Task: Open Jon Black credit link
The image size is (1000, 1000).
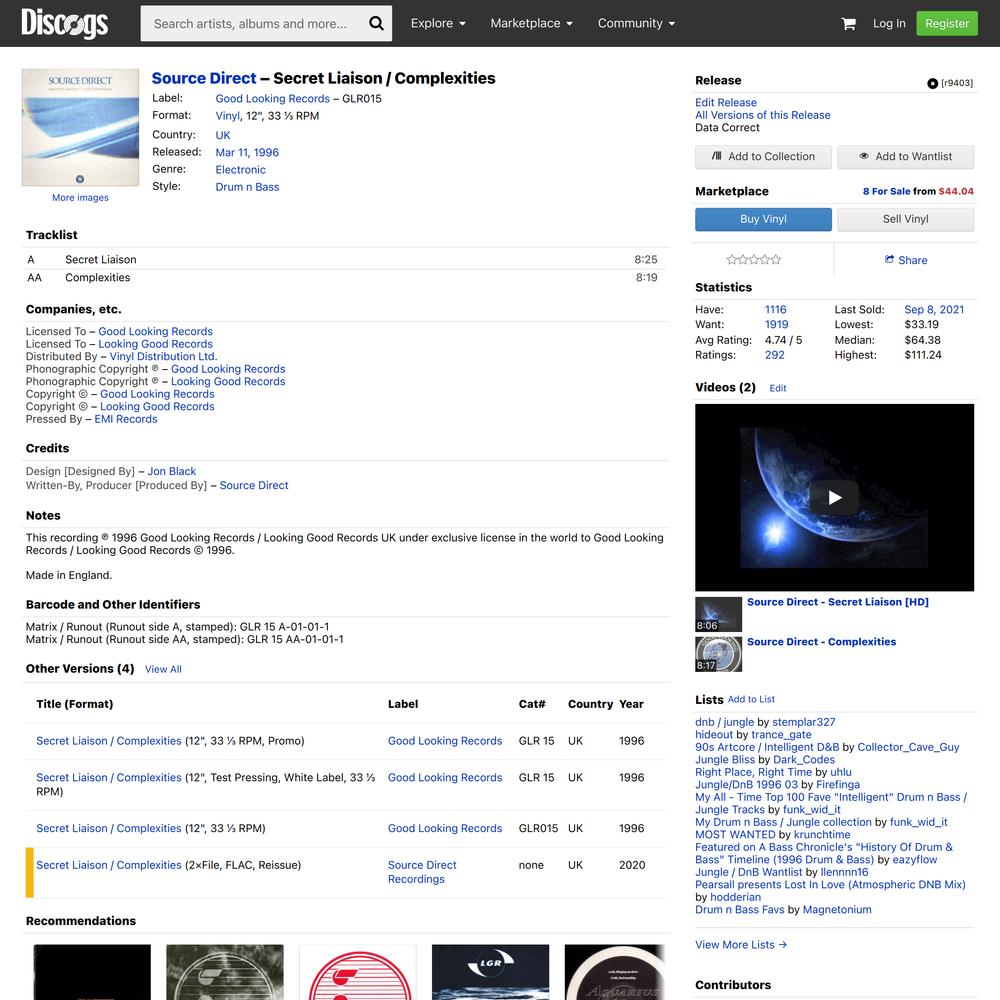Action: 172,471
